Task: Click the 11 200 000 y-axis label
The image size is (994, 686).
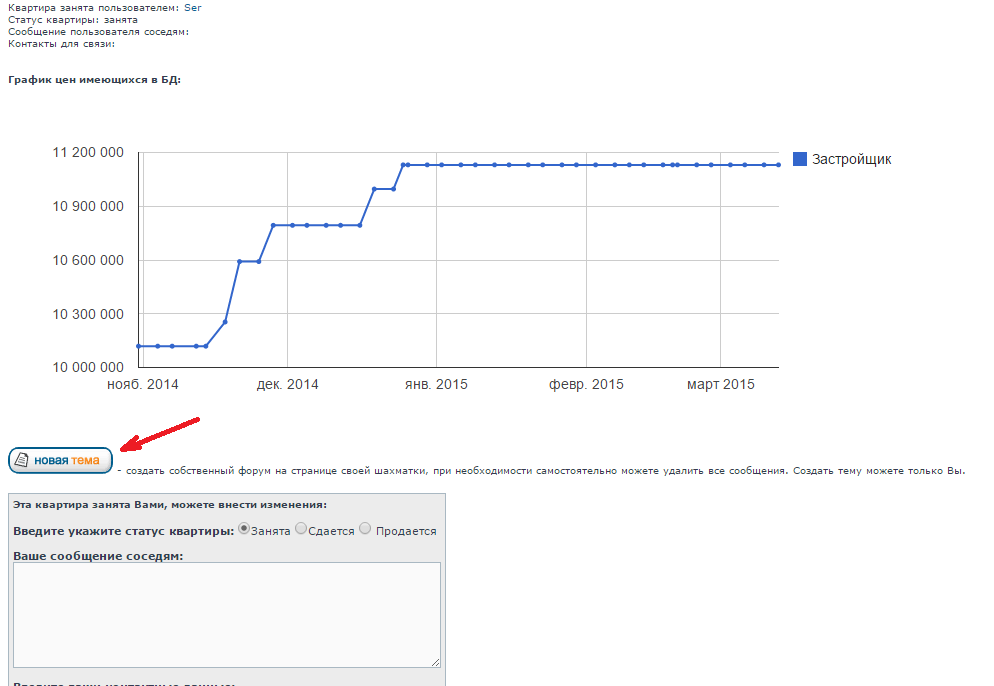Action: tap(87, 153)
